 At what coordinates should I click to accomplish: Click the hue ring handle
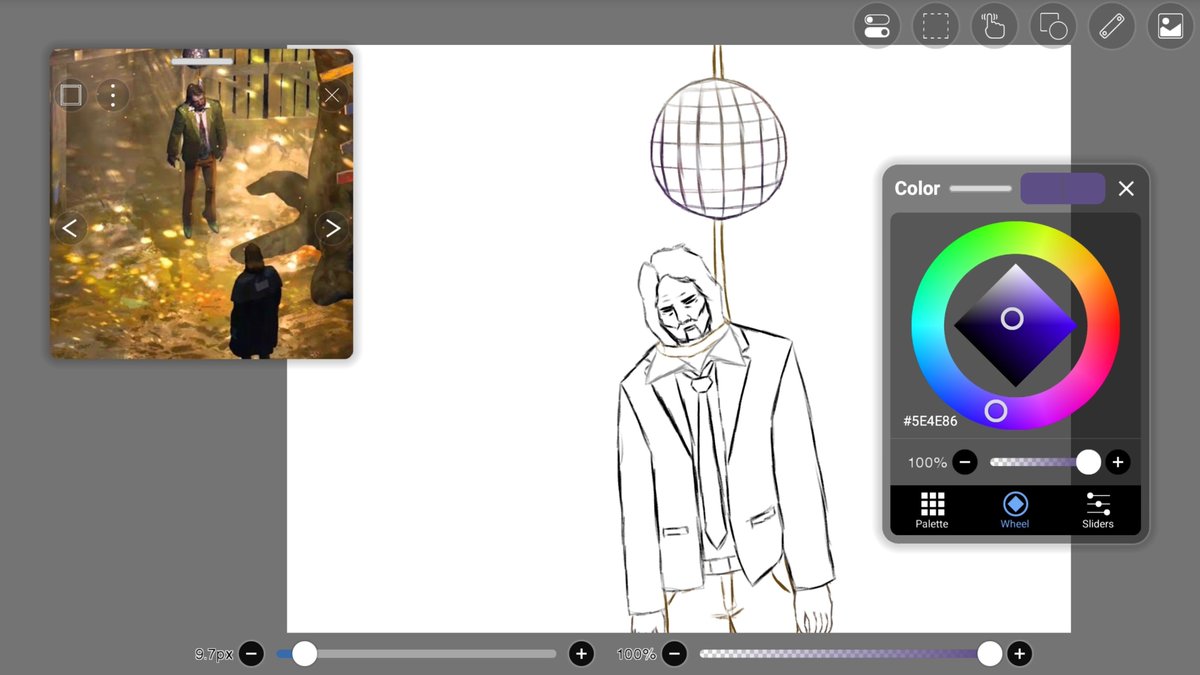[x=995, y=410]
